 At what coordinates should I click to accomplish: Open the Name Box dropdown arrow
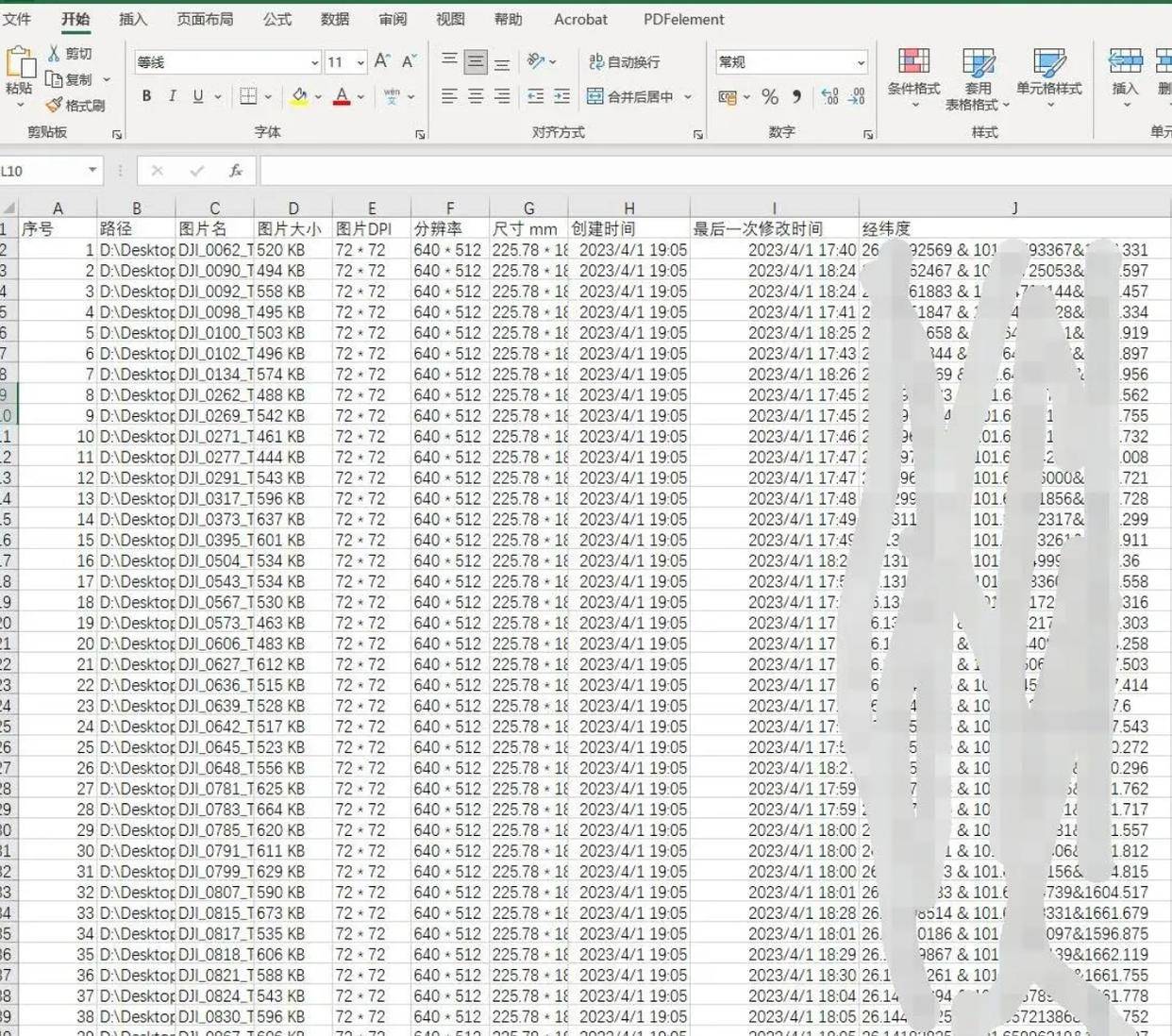(x=92, y=171)
